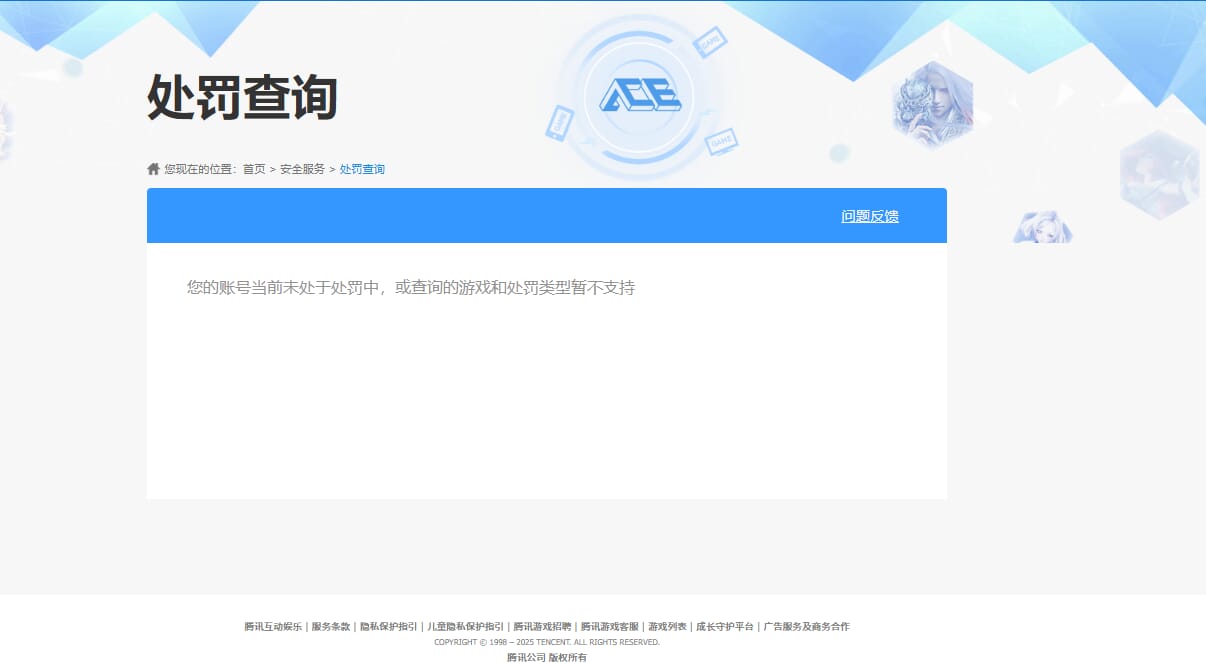Click the 您的账号当前未处于处罚中 message
The image size is (1206, 663).
click(411, 288)
